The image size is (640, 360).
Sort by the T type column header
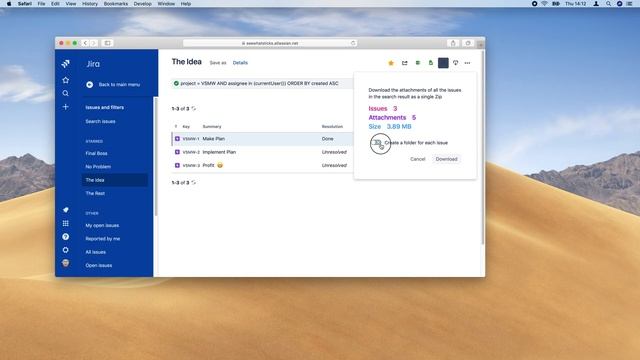[176, 127]
